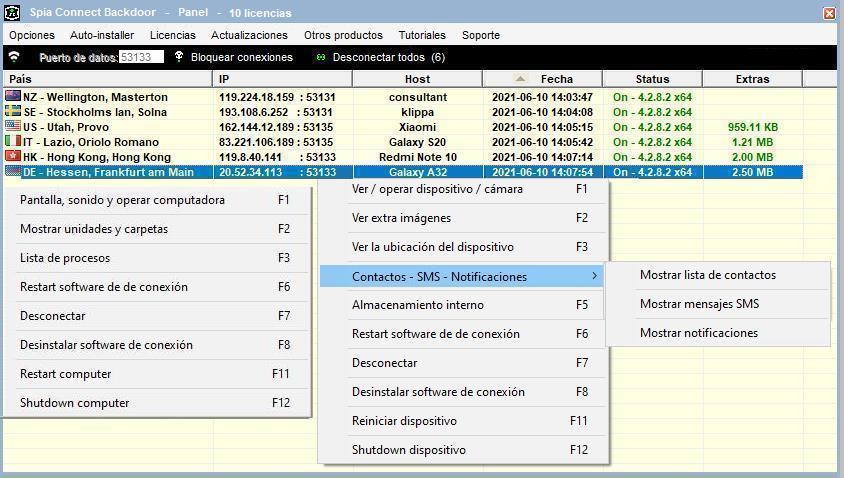Viewport: 844px width, 478px height.
Task: Click the United States flag icon
Action: [x=13, y=126]
